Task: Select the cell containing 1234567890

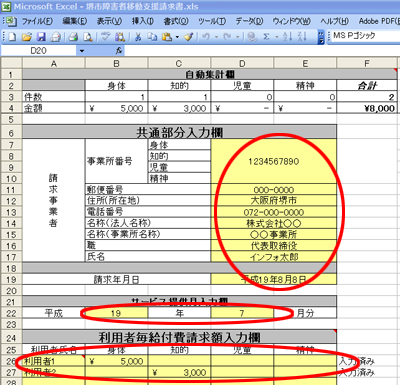Action: [274, 161]
